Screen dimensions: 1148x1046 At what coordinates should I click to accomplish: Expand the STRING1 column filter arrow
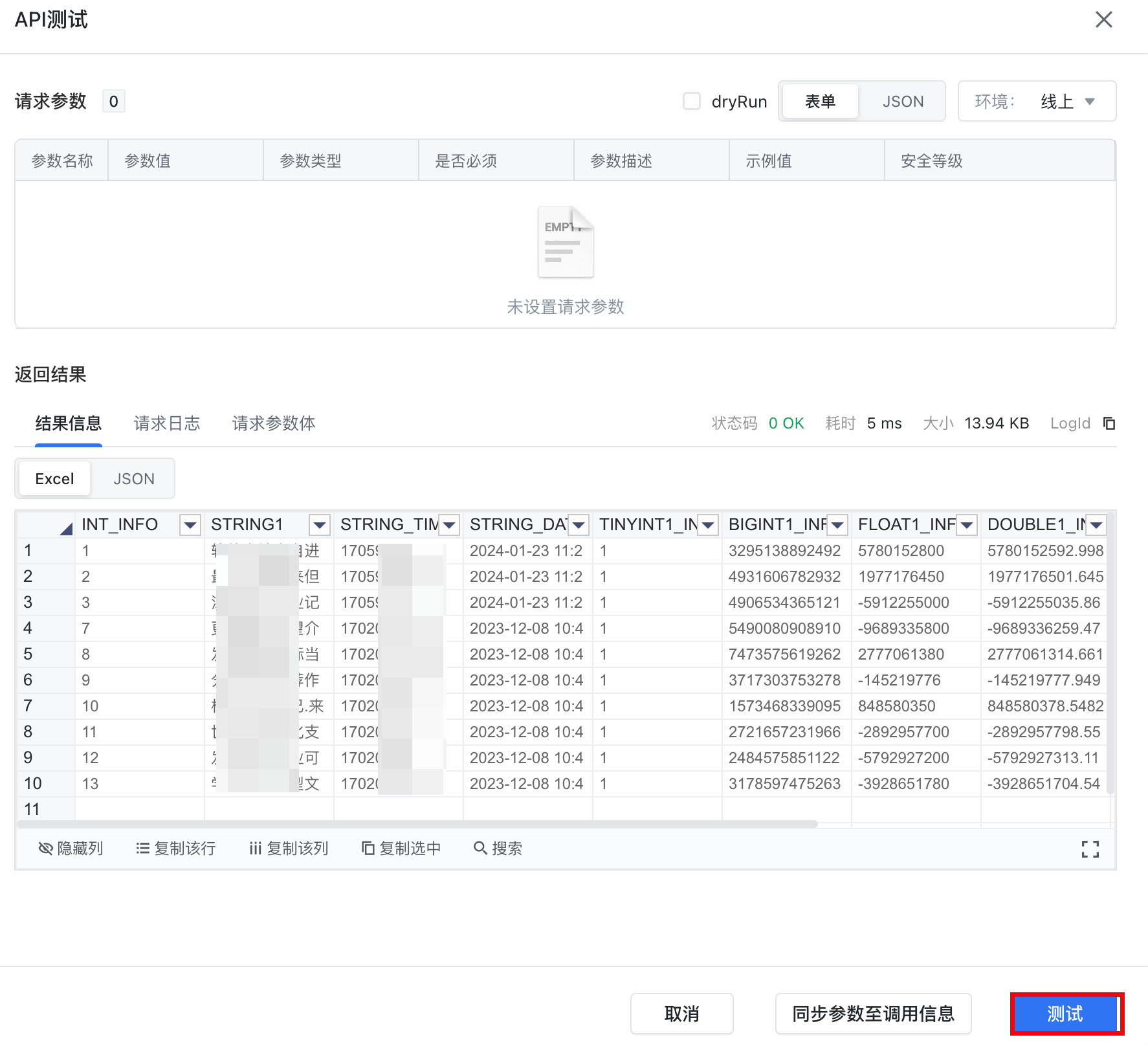pyautogui.click(x=320, y=525)
